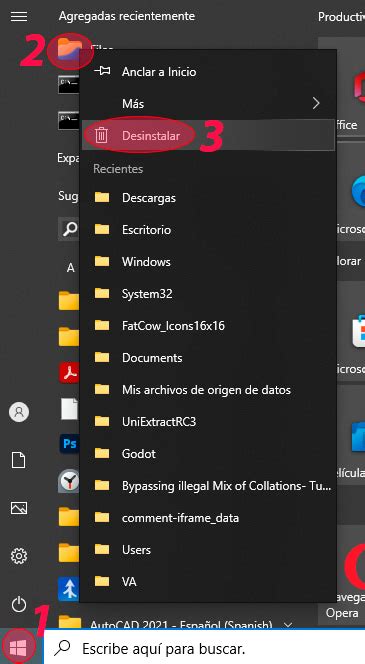Open the hamburger menu in Start
Screen dimensions: 365x664
[x=19, y=17]
